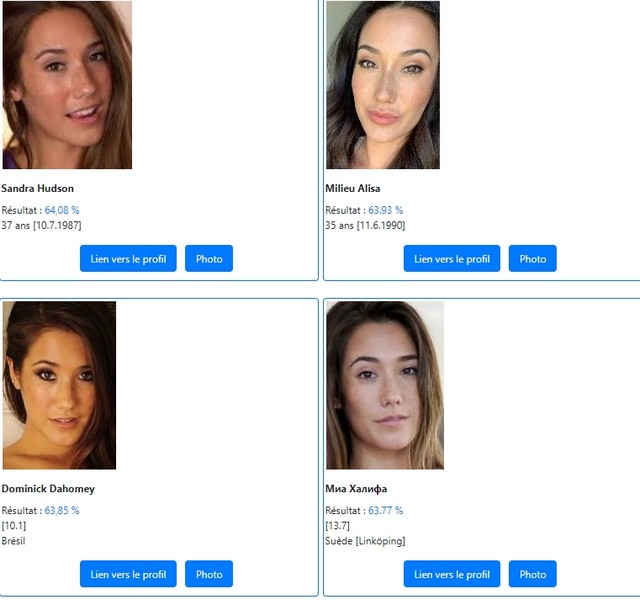Click the 63.93 % result value
The height and width of the screenshot is (600, 640).
[385, 210]
